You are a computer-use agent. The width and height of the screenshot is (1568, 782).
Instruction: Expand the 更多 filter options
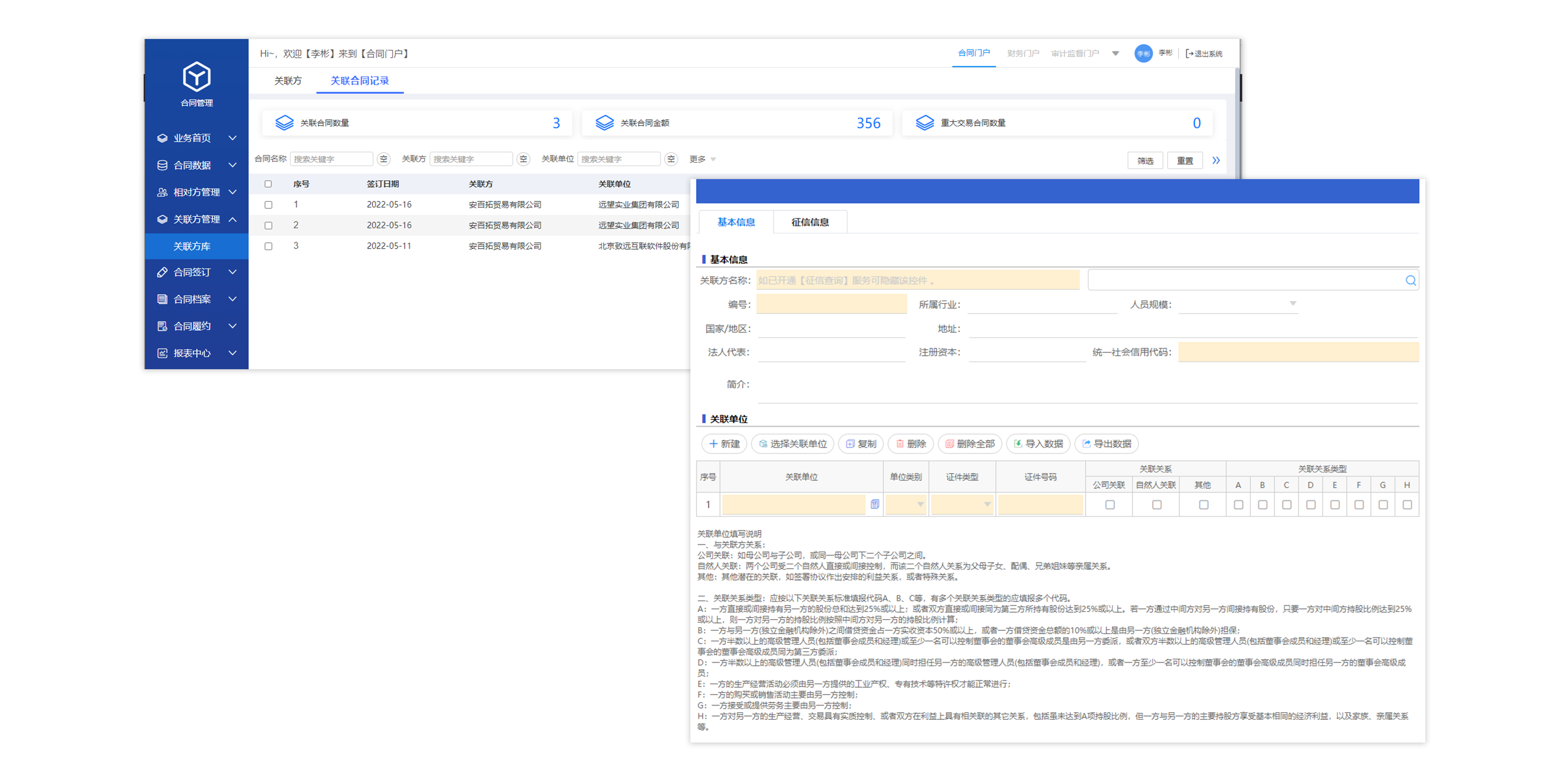(702, 159)
